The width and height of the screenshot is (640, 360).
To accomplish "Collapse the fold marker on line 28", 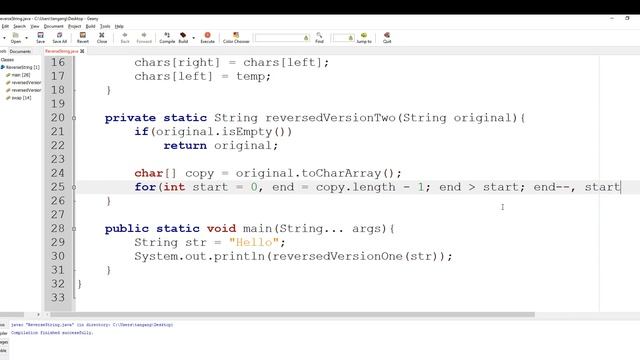I will 74,229.
